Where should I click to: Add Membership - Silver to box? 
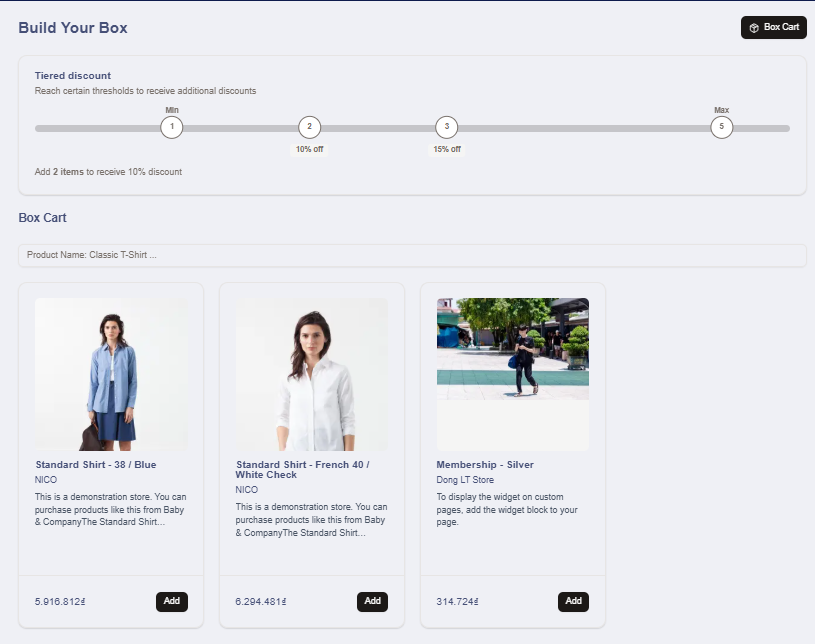click(x=573, y=601)
